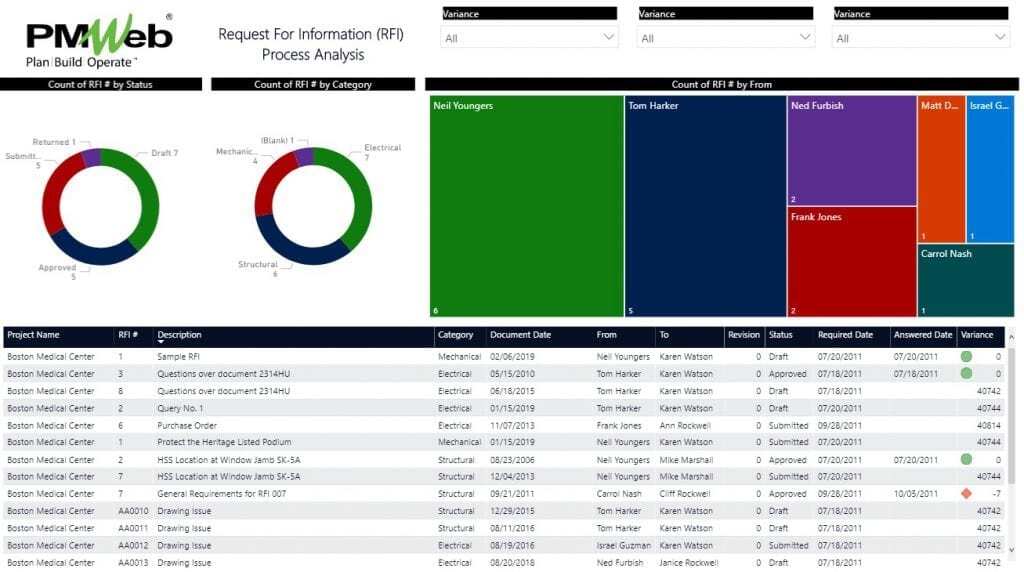Viewport: 1024px width, 572px height.
Task: Open the first Variance filter dropdown
Action: click(x=529, y=38)
